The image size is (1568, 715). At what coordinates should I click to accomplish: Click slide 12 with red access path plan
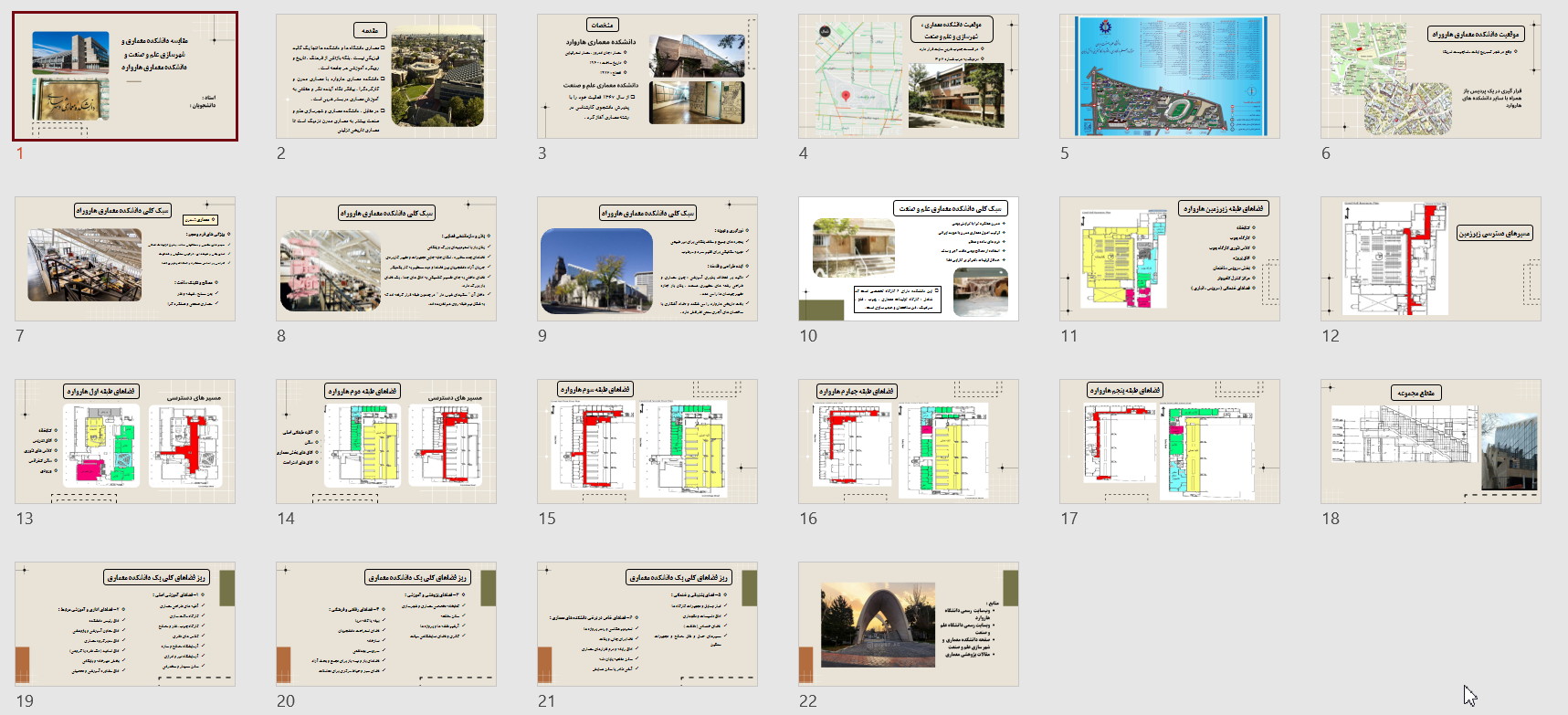click(1431, 259)
